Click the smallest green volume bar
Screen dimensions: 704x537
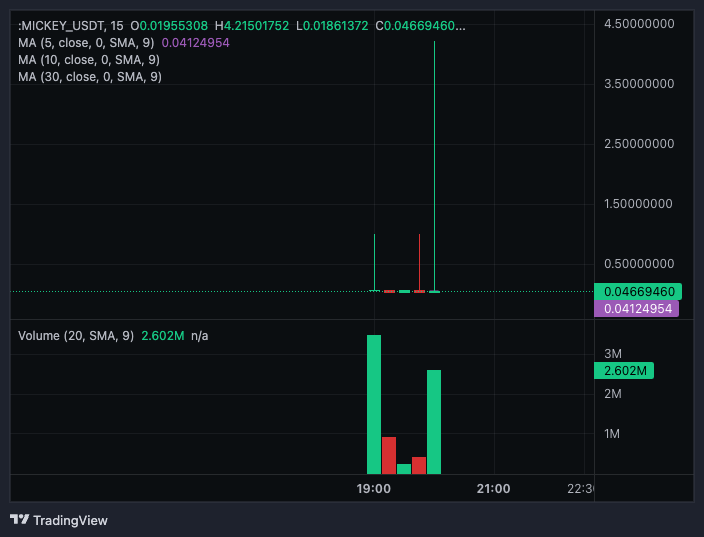click(x=404, y=469)
